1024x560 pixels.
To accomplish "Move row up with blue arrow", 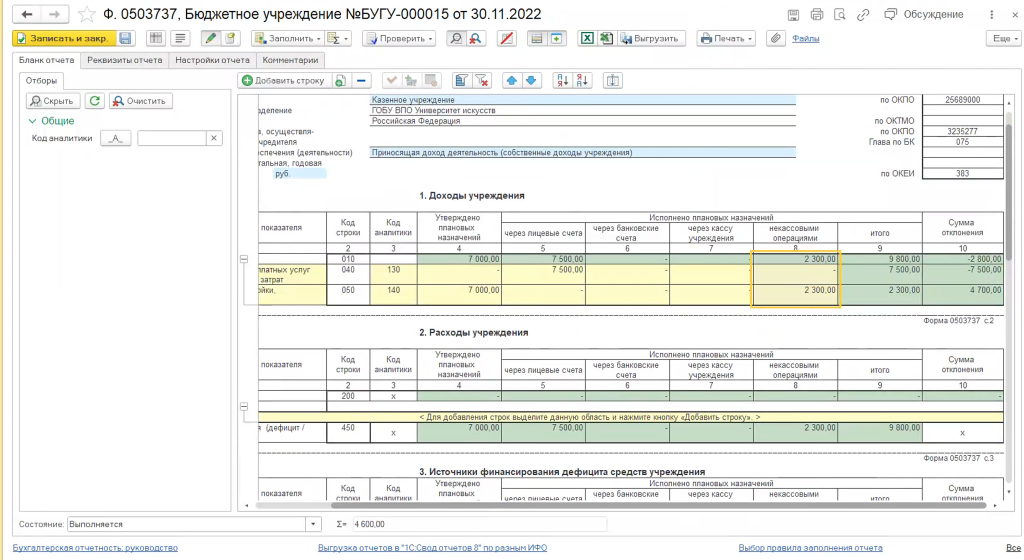I will click(x=511, y=80).
